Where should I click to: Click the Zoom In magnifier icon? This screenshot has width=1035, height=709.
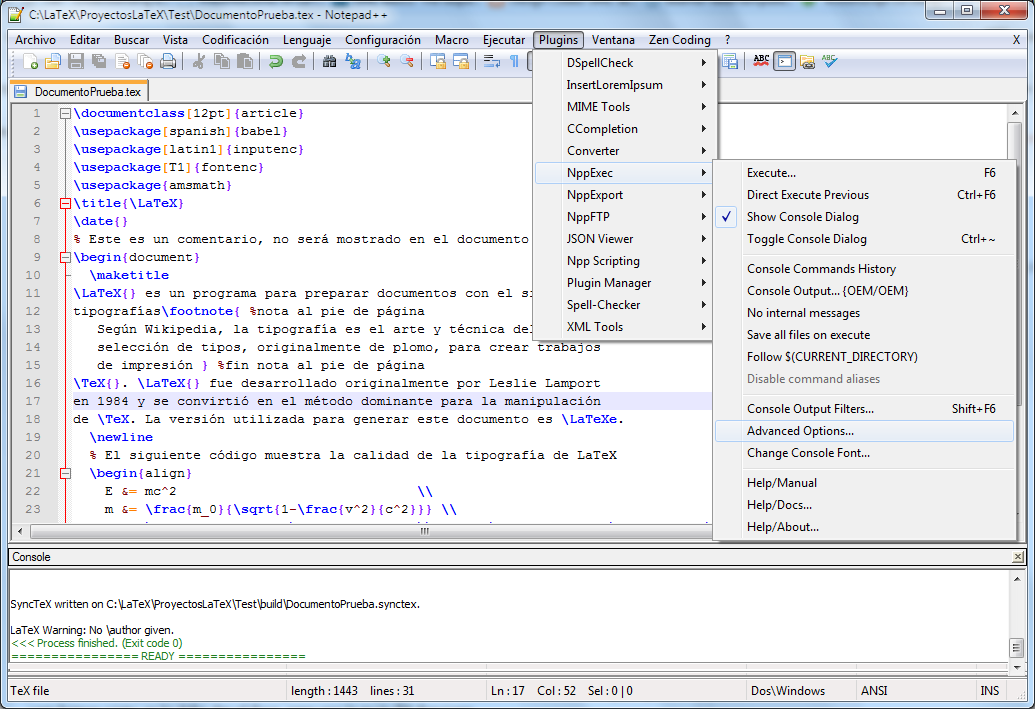(384, 62)
